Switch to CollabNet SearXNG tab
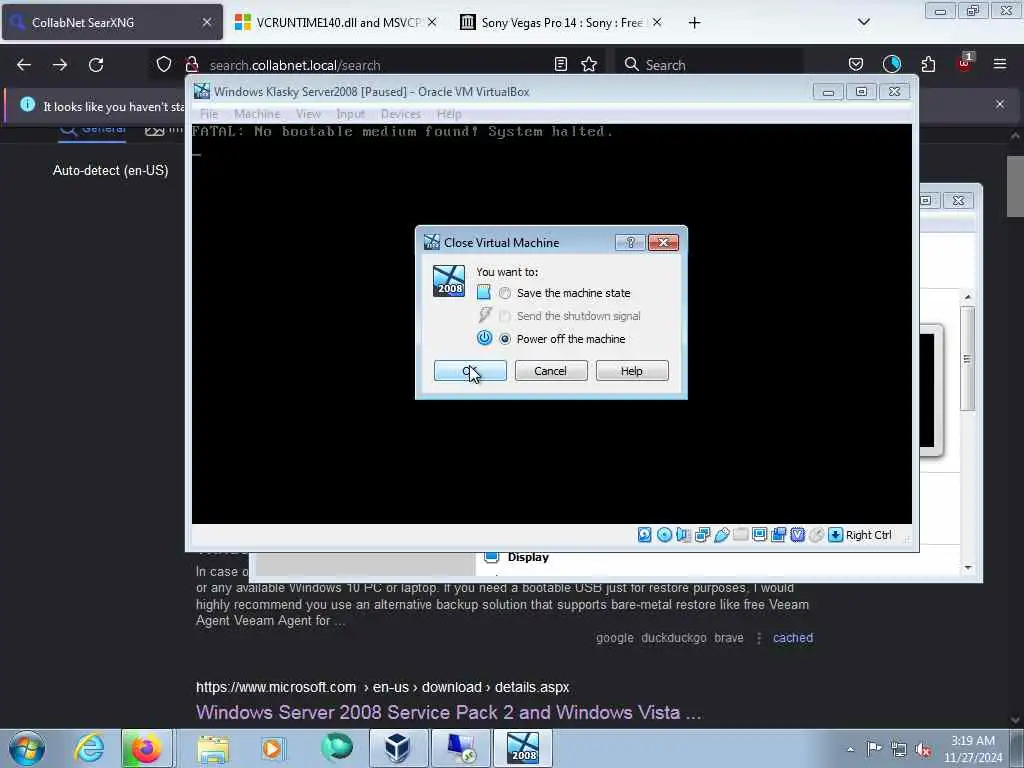The image size is (1024, 768). pyautogui.click(x=111, y=22)
